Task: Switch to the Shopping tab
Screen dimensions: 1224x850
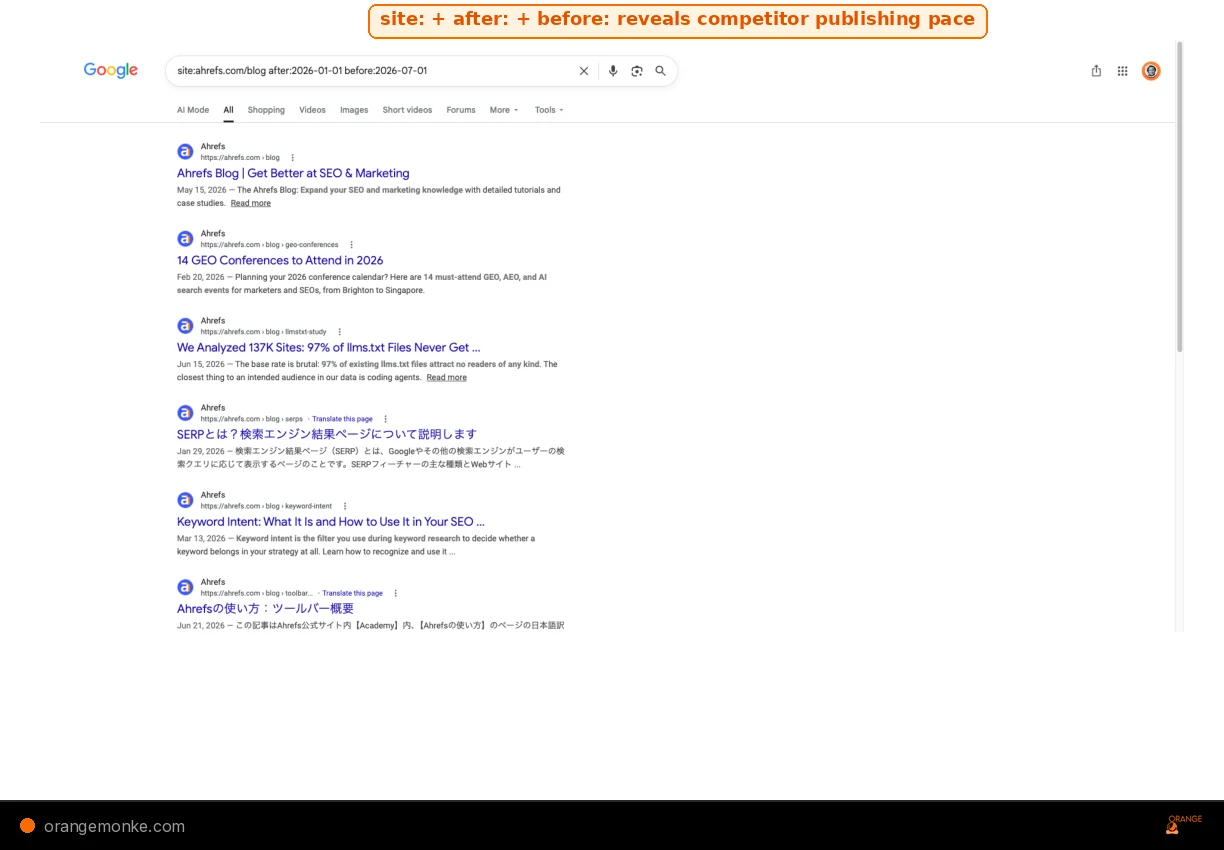Action: click(x=266, y=110)
